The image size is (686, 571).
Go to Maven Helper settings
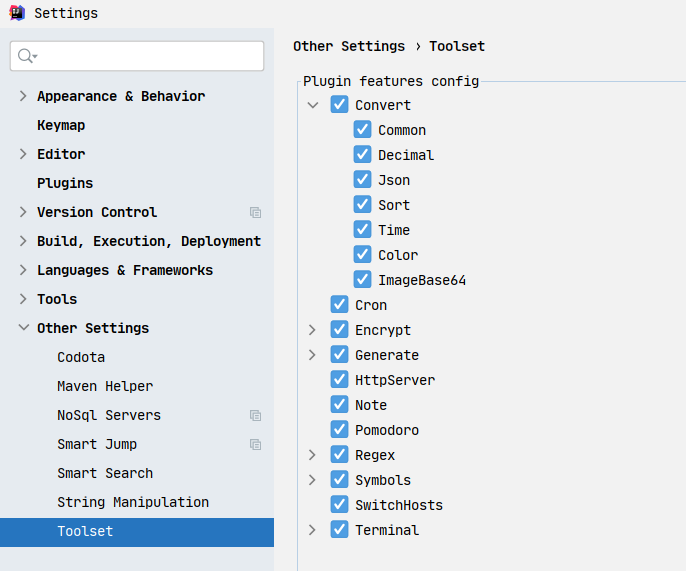click(105, 386)
